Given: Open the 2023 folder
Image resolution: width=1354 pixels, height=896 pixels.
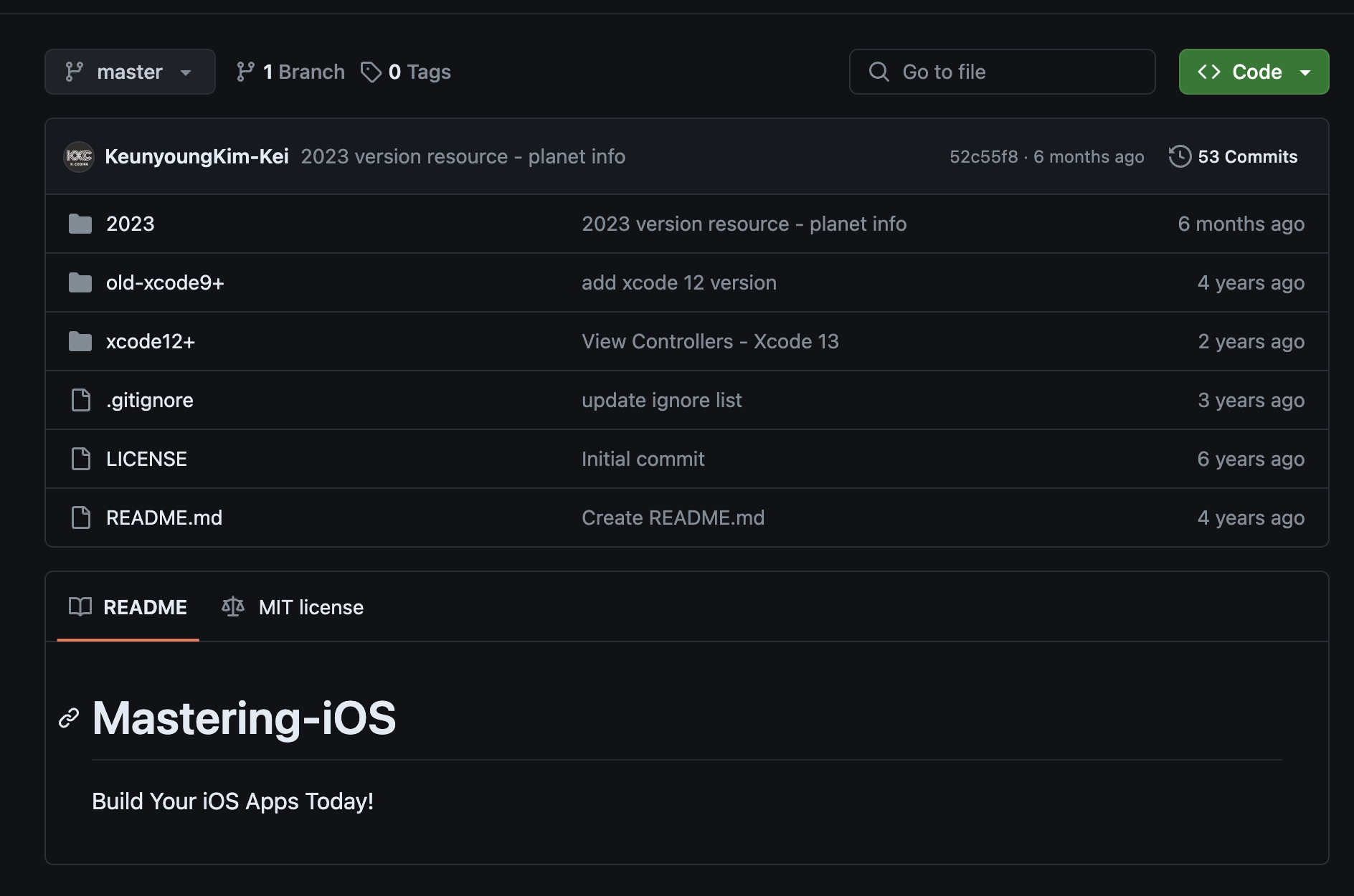Looking at the screenshot, I should [131, 224].
